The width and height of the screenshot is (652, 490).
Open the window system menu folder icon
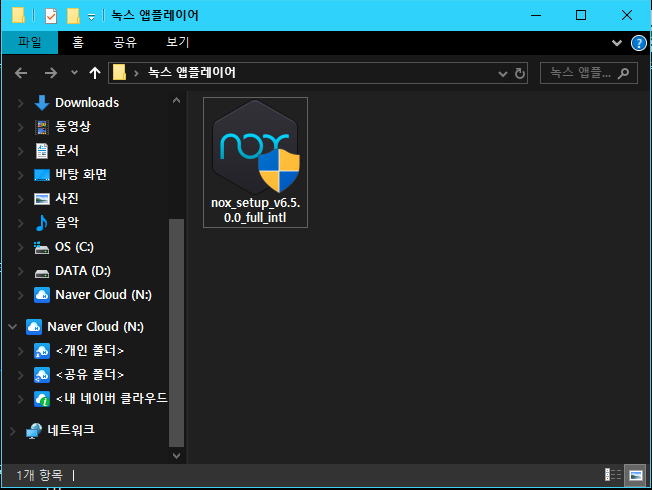point(18,15)
